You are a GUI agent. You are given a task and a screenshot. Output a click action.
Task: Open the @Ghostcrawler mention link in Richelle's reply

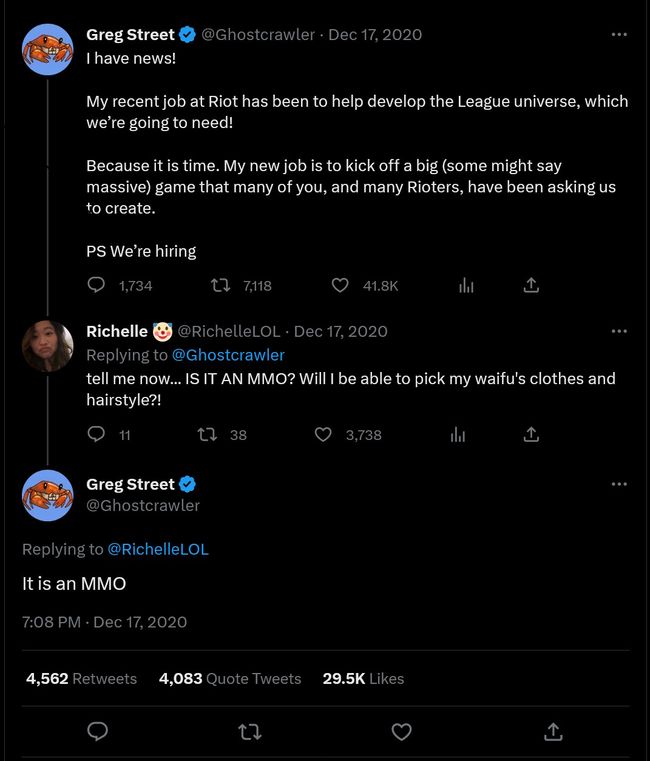click(228, 355)
